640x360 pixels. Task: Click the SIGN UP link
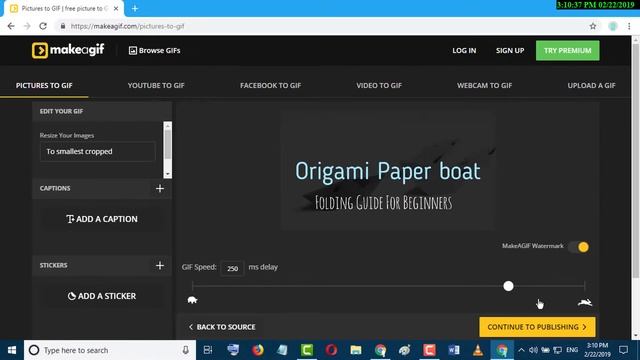(510, 51)
